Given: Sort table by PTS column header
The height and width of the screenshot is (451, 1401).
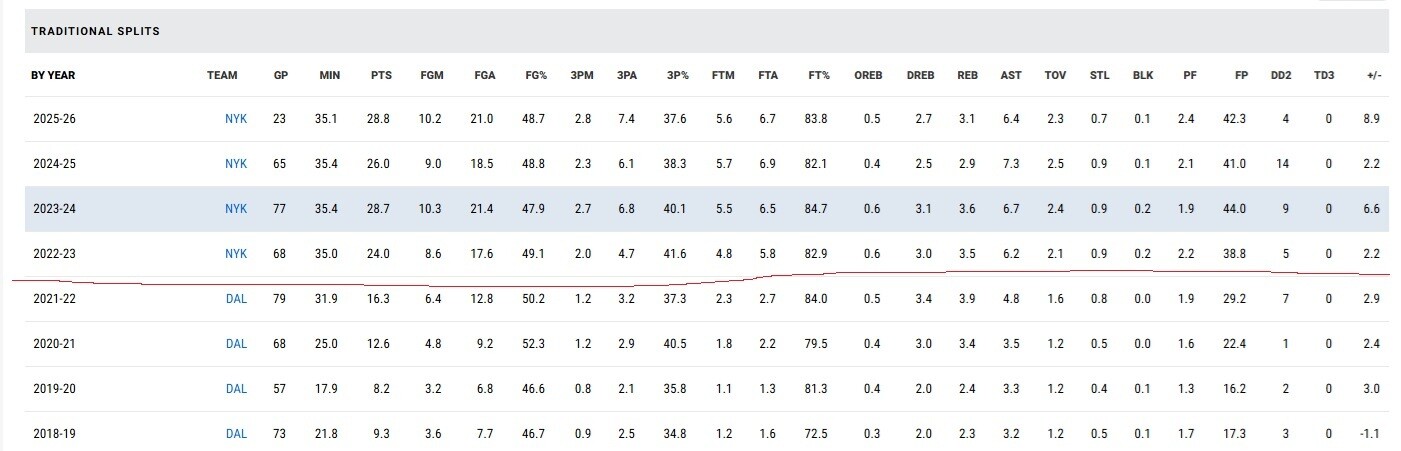Looking at the screenshot, I should pyautogui.click(x=381, y=75).
